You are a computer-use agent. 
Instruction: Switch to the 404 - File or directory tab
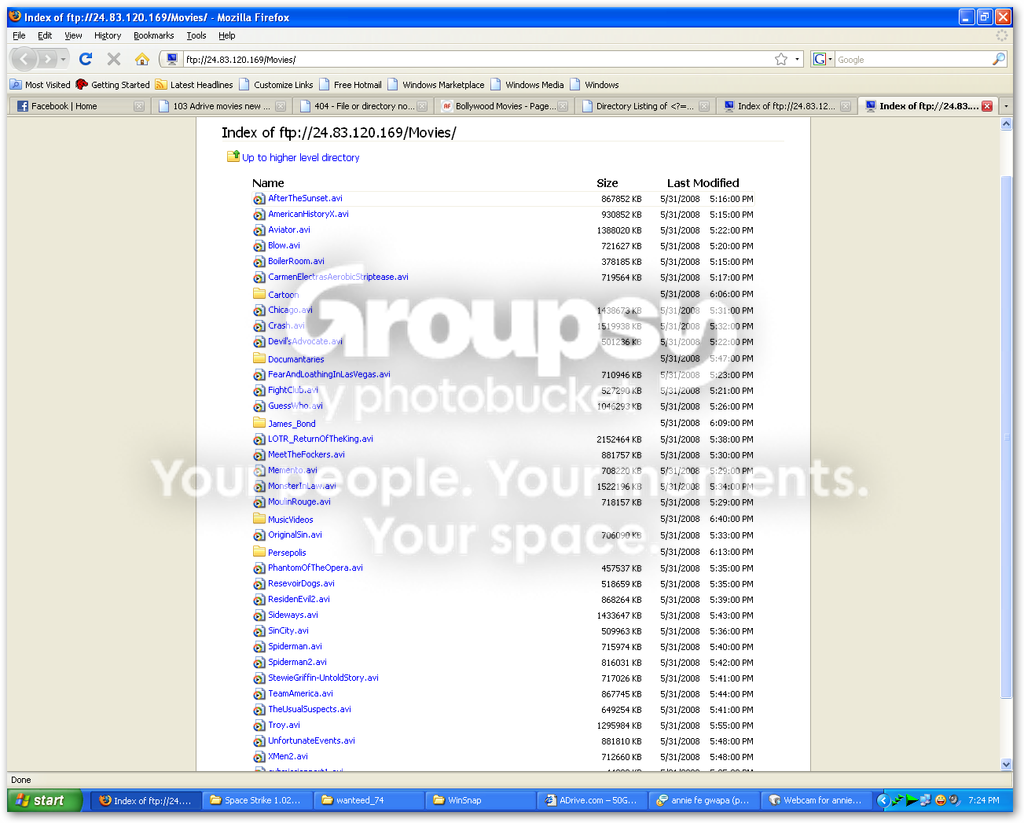(363, 106)
